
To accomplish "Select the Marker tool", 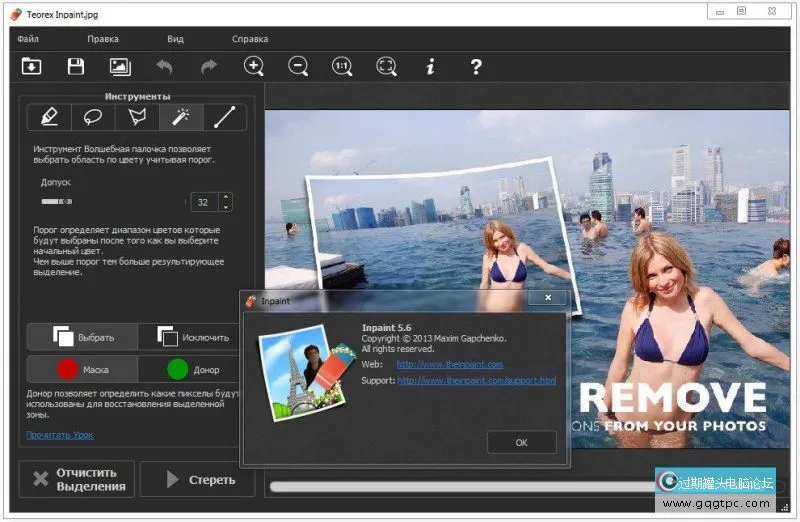I will click(49, 117).
